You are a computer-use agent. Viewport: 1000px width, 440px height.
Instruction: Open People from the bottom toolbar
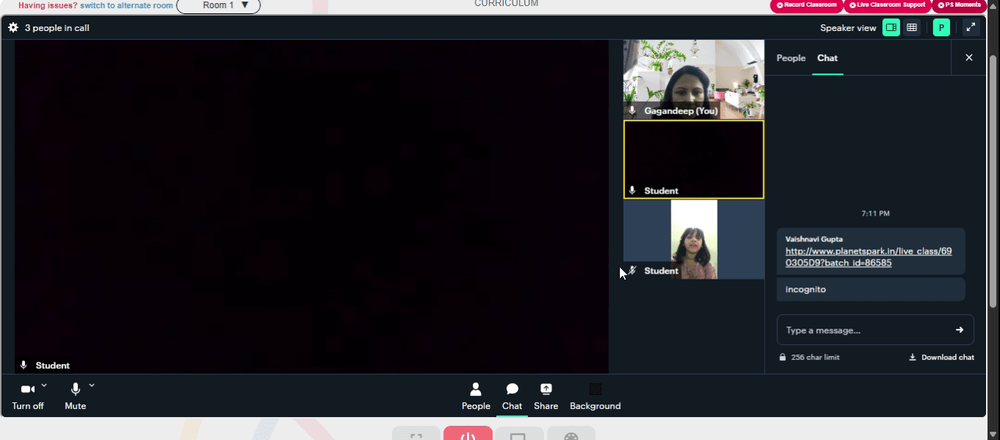[476, 396]
